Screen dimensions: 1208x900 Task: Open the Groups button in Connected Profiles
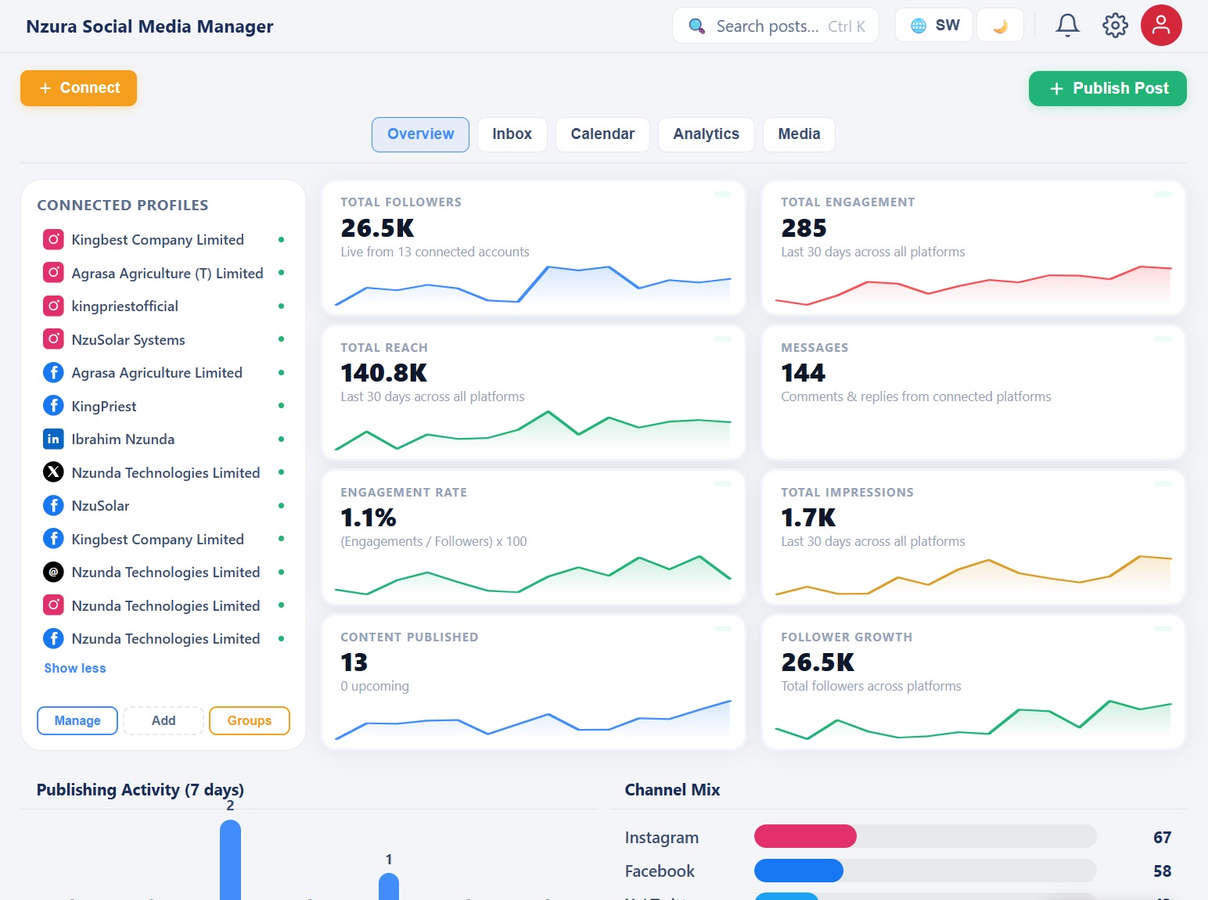(249, 720)
